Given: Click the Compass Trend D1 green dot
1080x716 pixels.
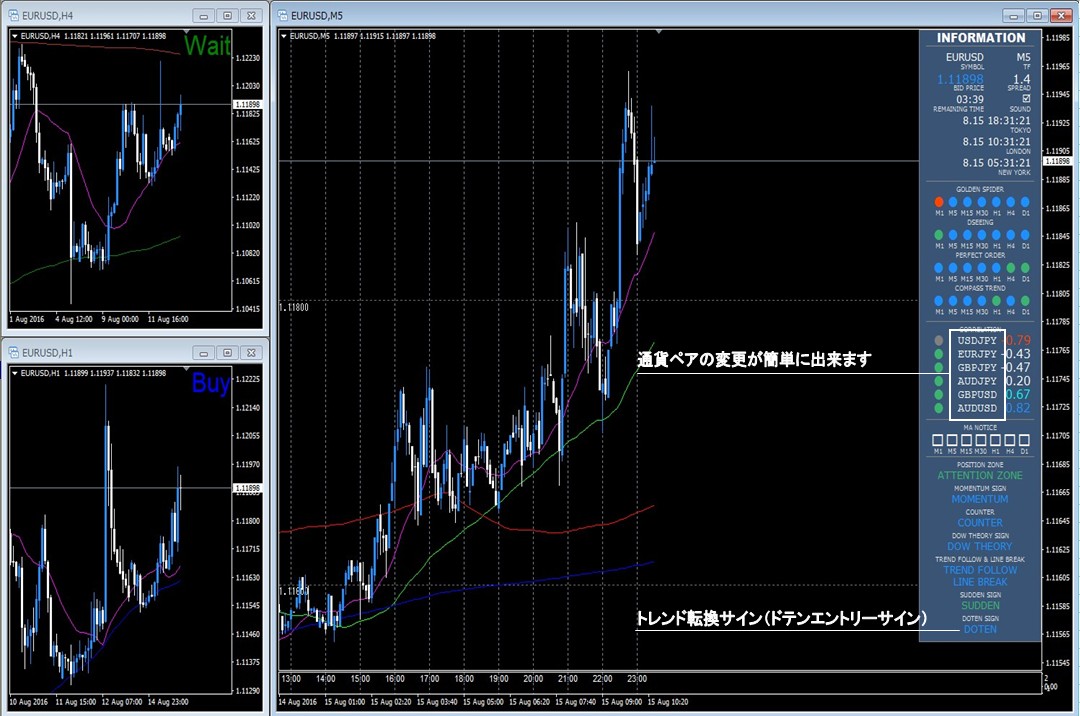Looking at the screenshot, I should [x=1025, y=301].
